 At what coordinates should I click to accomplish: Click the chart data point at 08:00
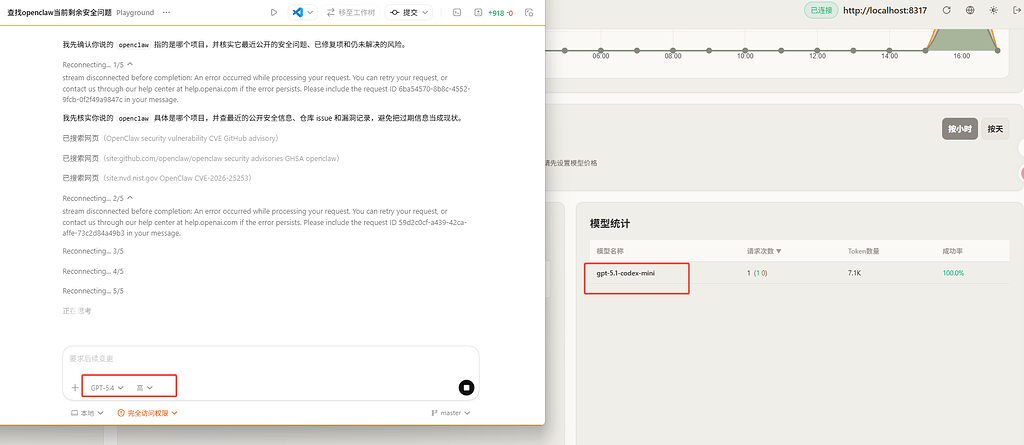[x=673, y=50]
